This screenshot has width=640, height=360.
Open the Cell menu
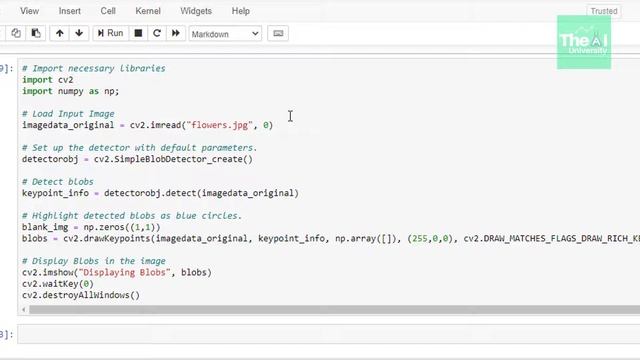(x=108, y=11)
